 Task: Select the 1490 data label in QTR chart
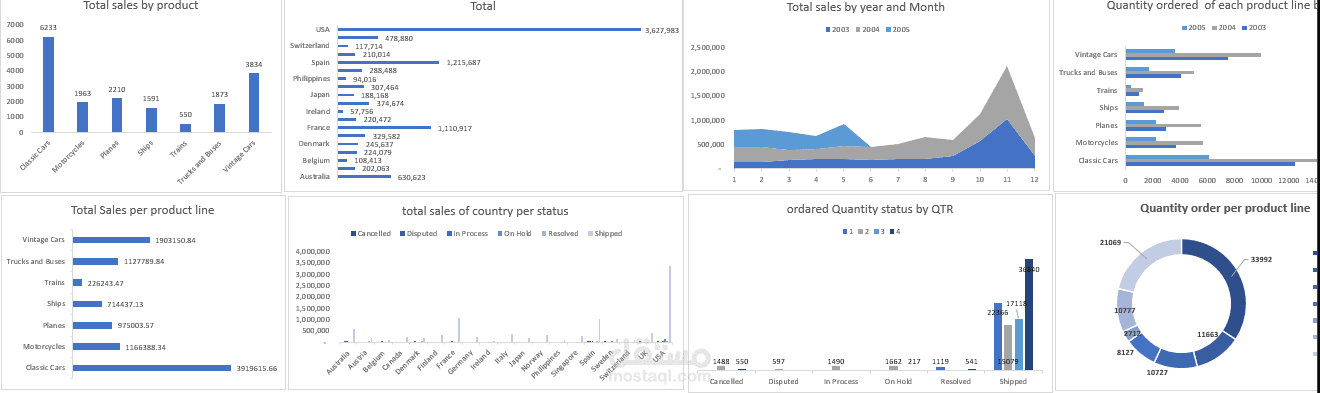click(836, 361)
